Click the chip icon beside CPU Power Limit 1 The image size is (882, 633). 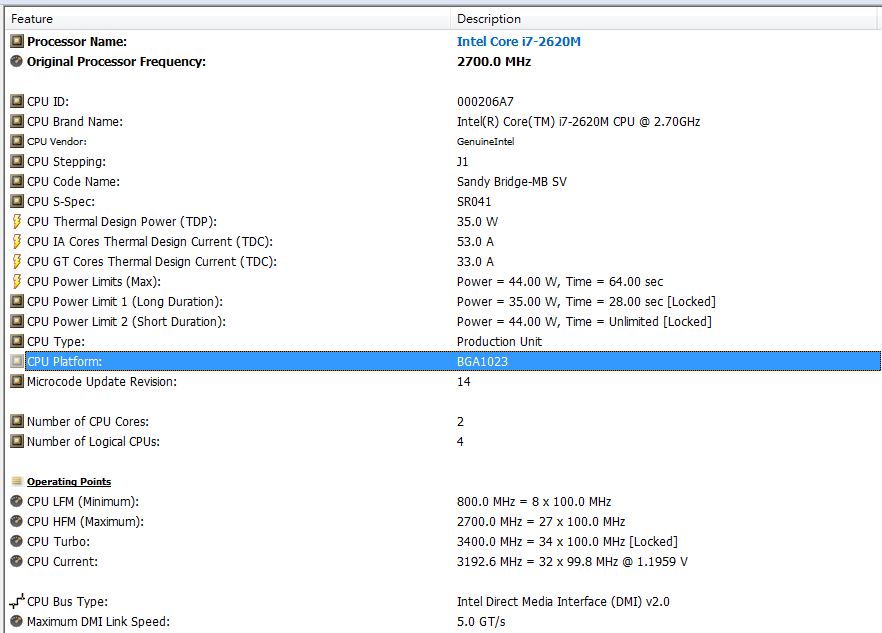[x=17, y=301]
